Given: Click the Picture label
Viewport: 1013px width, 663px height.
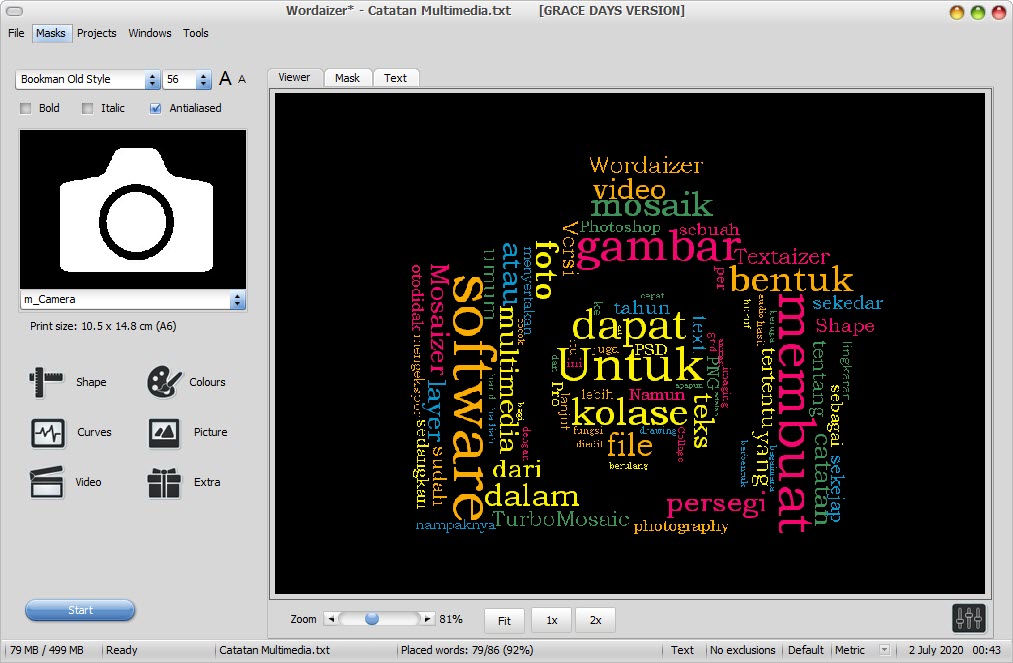Looking at the screenshot, I should [211, 432].
